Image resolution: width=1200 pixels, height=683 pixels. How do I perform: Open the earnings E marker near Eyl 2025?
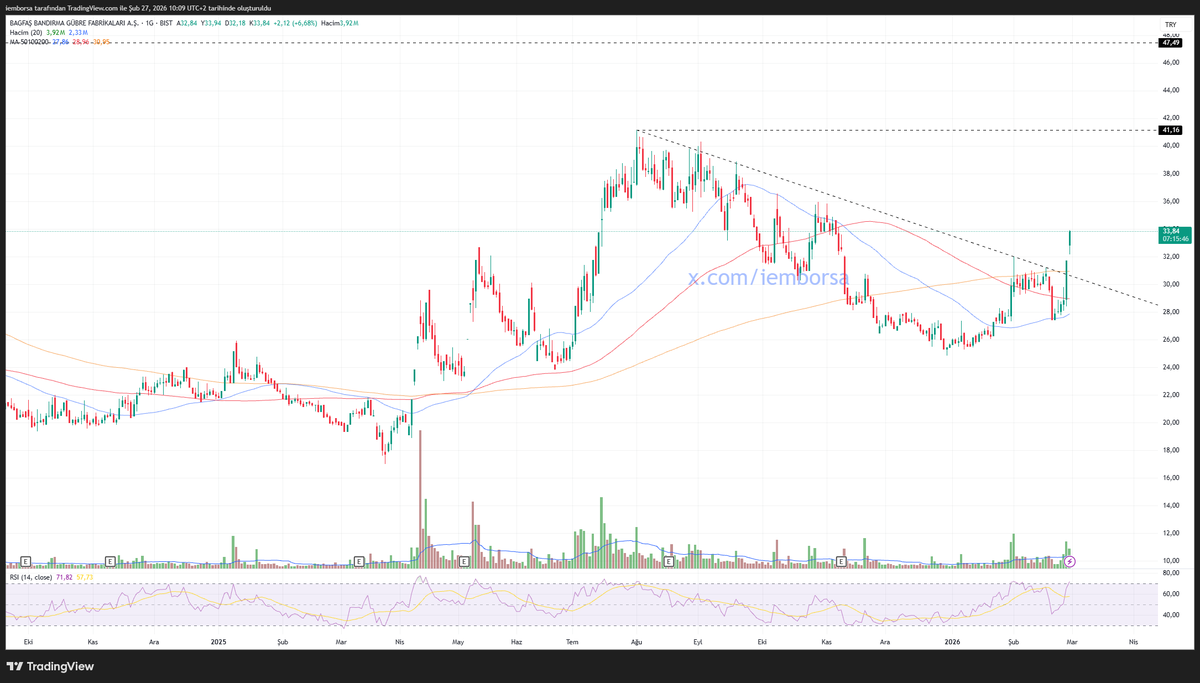(x=669, y=562)
